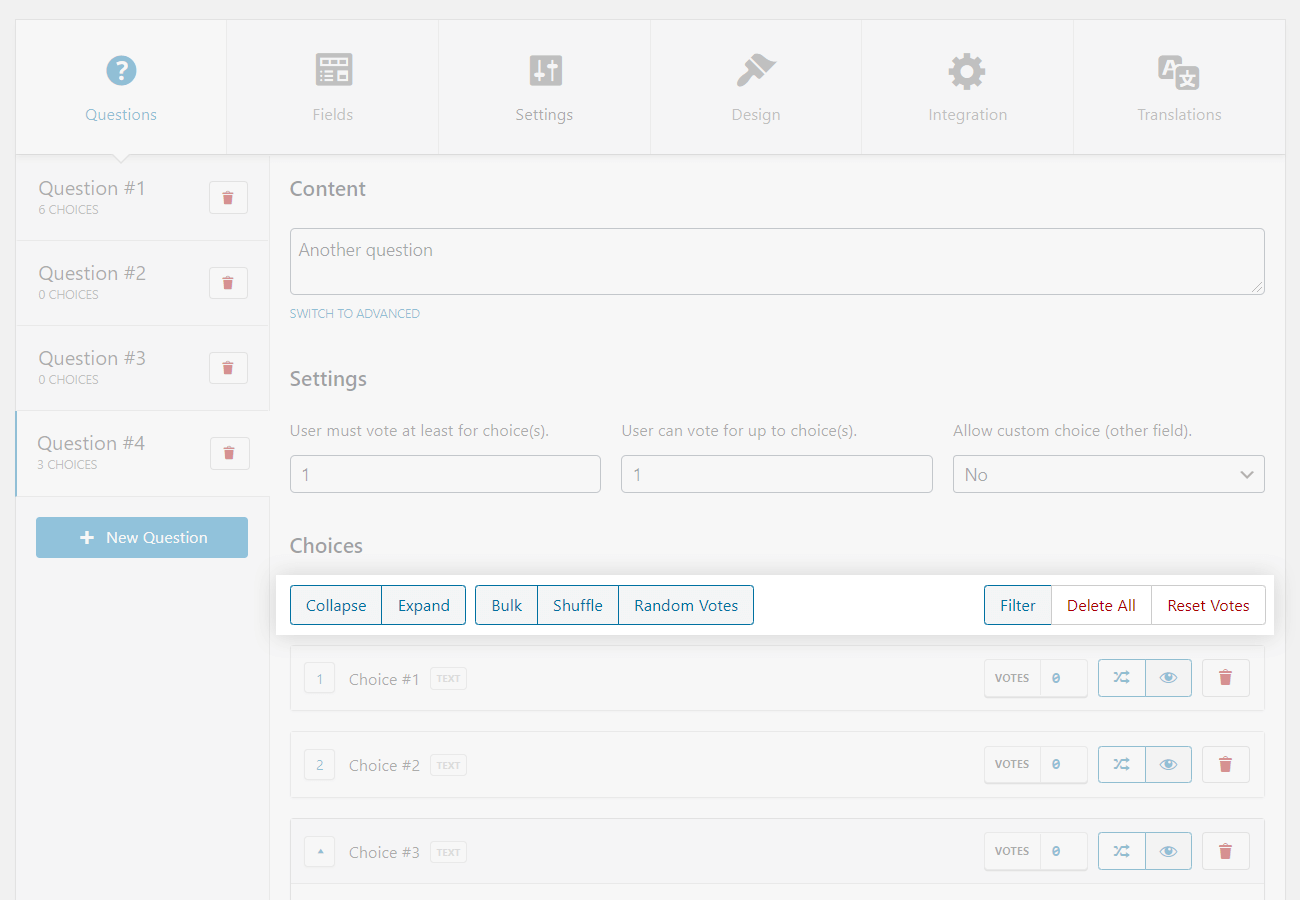Go to the Design tab
Viewport: 1300px width, 900px height.
click(x=756, y=87)
